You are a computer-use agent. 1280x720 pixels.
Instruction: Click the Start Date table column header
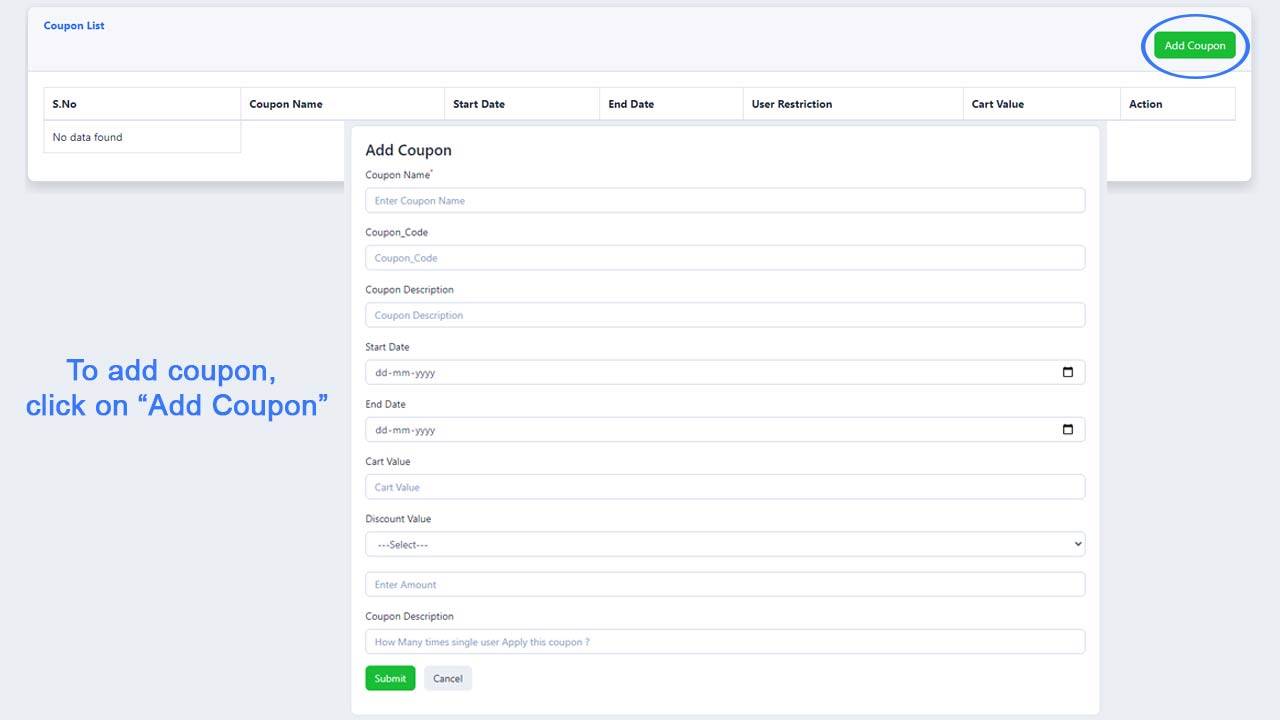pos(479,104)
